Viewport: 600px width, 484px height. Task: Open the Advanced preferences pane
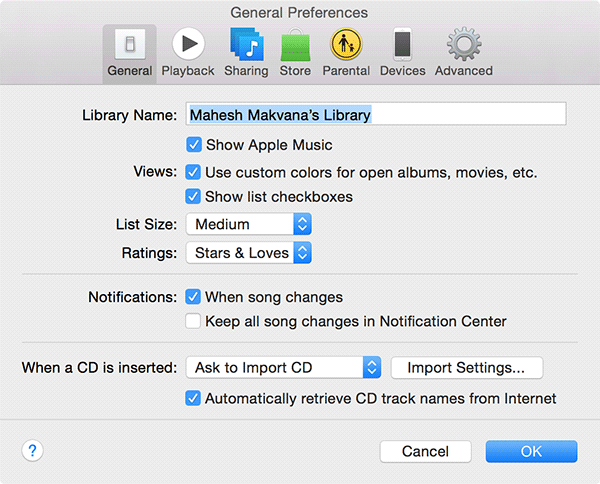pyautogui.click(x=464, y=53)
